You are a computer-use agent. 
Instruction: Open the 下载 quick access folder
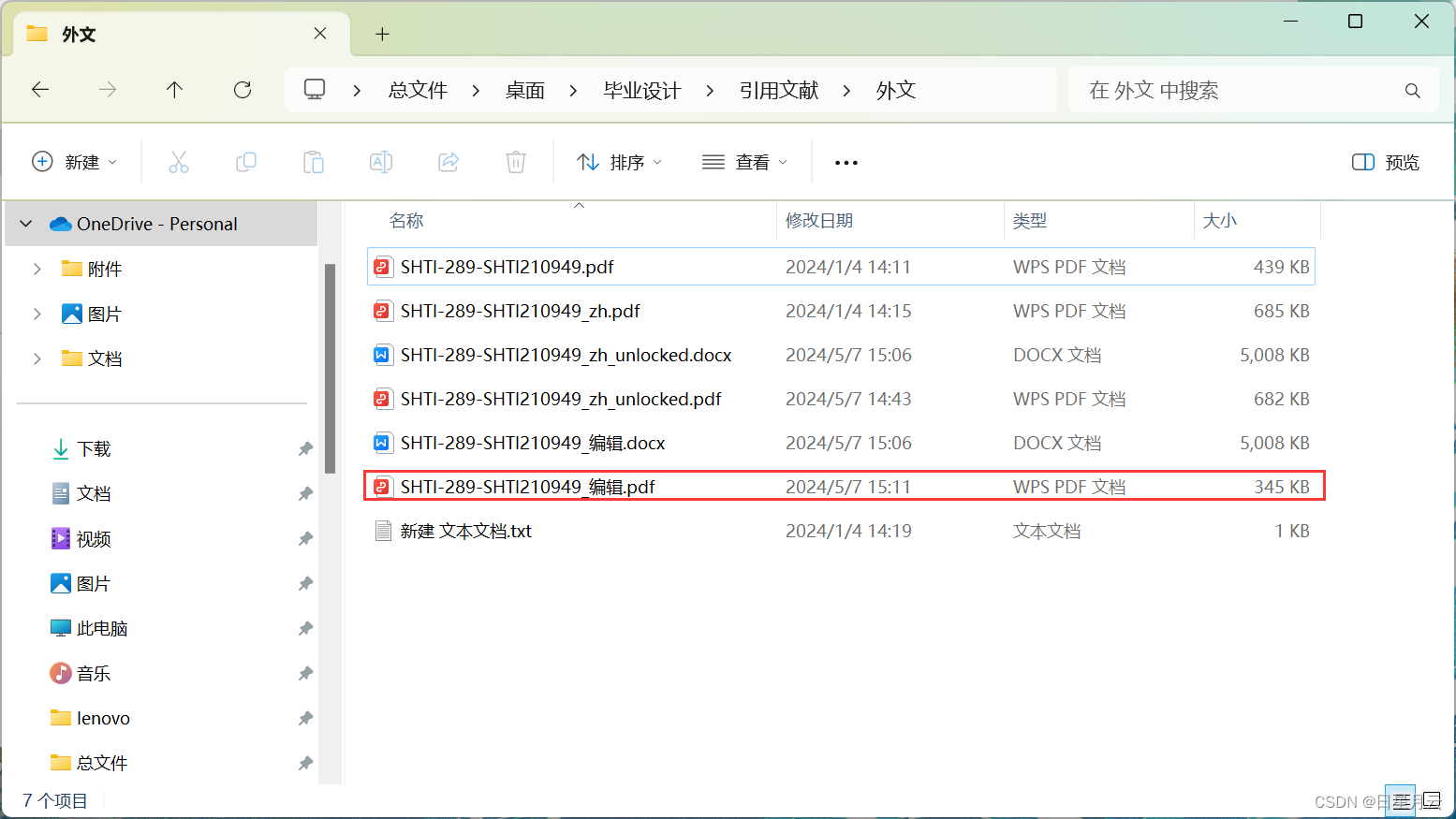click(x=94, y=449)
